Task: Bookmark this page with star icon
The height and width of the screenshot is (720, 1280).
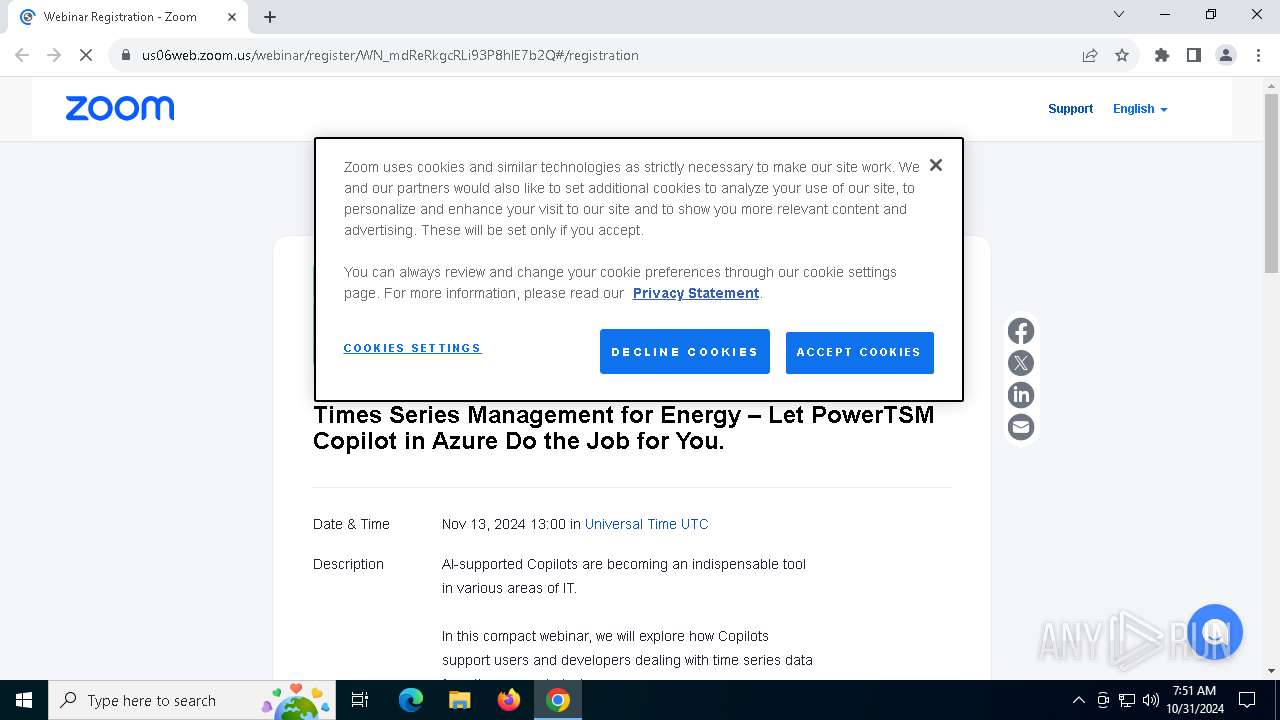Action: click(x=1122, y=55)
